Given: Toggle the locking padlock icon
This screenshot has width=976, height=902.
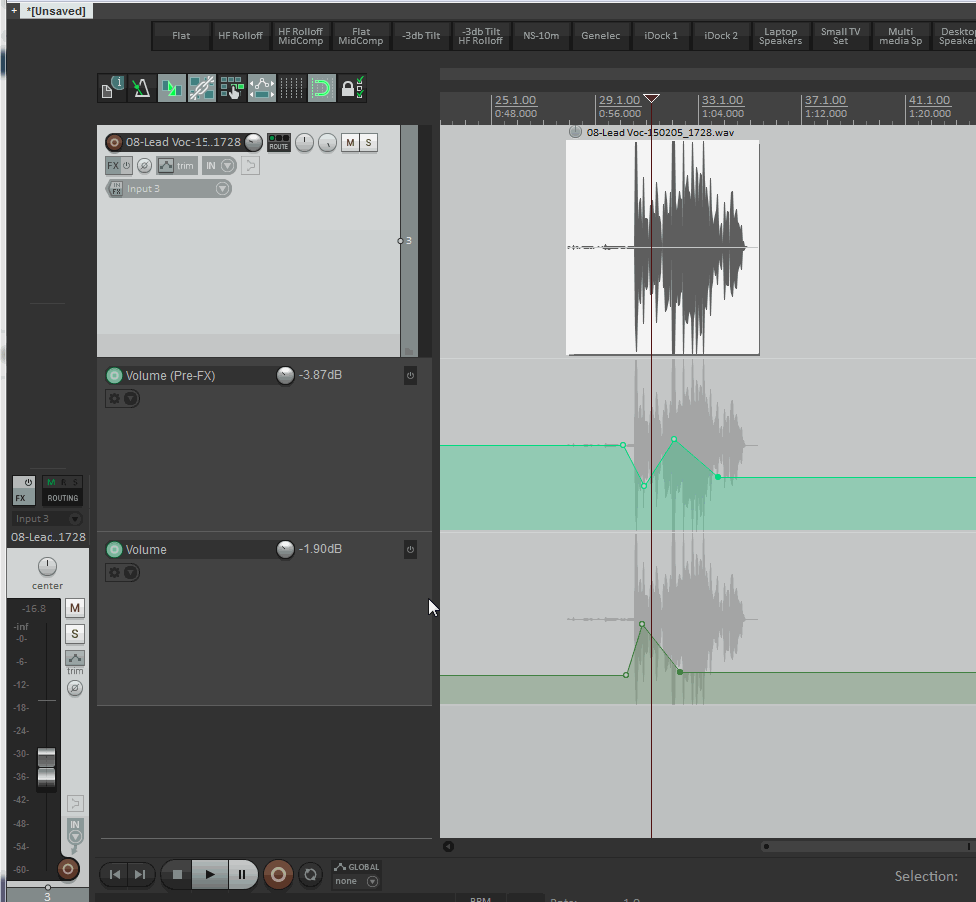Looking at the screenshot, I should tap(351, 88).
